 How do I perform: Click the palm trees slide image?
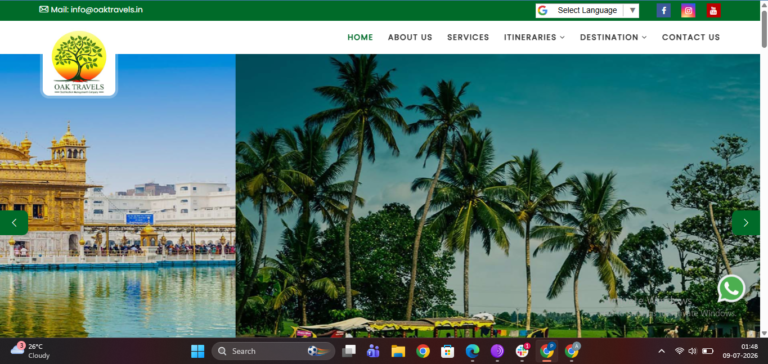click(498, 195)
